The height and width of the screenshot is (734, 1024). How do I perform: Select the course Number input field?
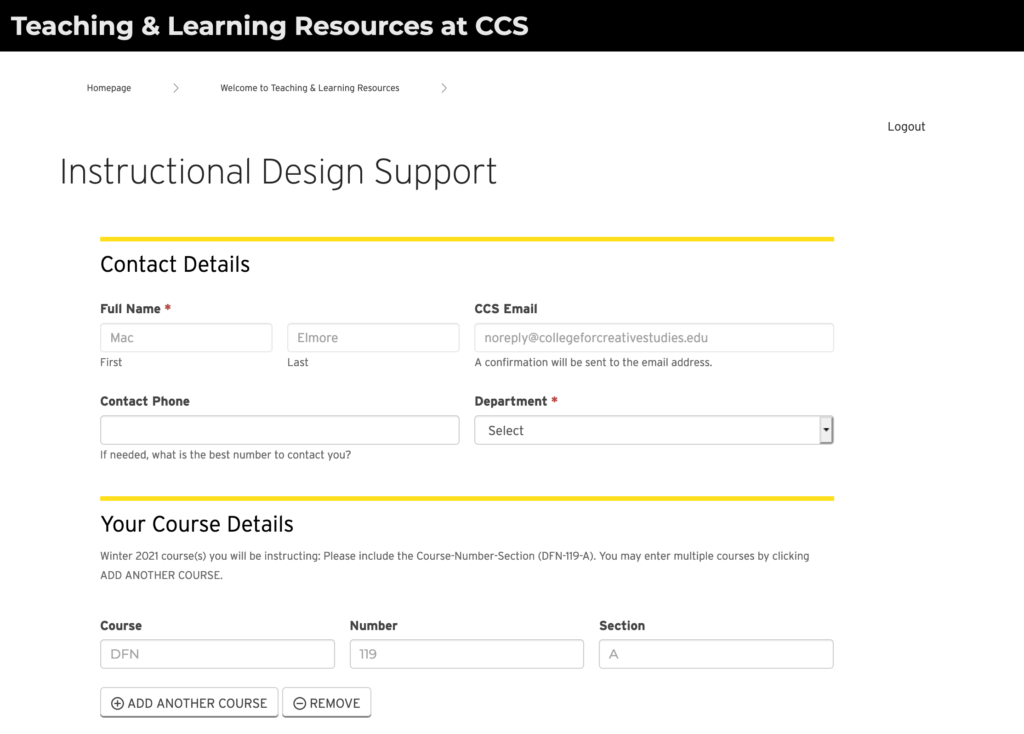pos(467,654)
